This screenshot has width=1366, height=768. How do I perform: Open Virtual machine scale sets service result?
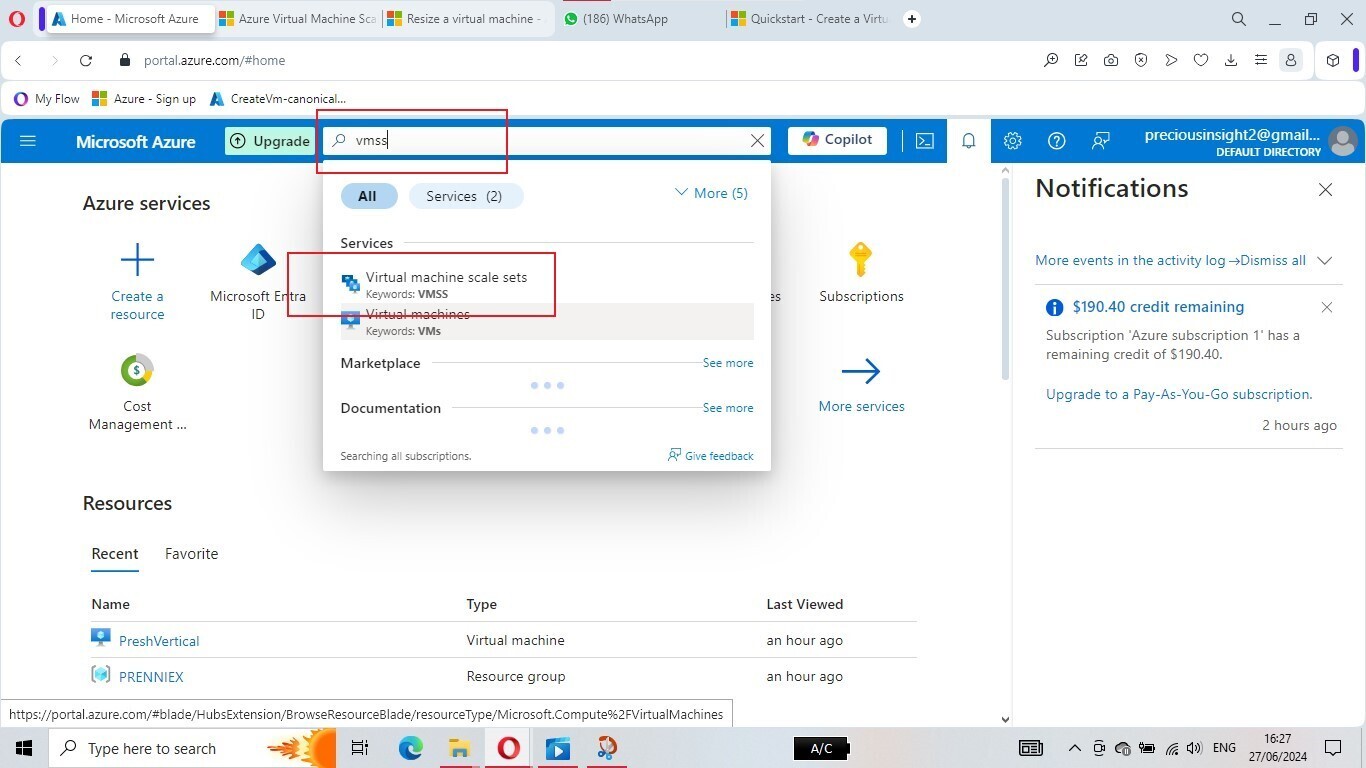click(x=547, y=285)
